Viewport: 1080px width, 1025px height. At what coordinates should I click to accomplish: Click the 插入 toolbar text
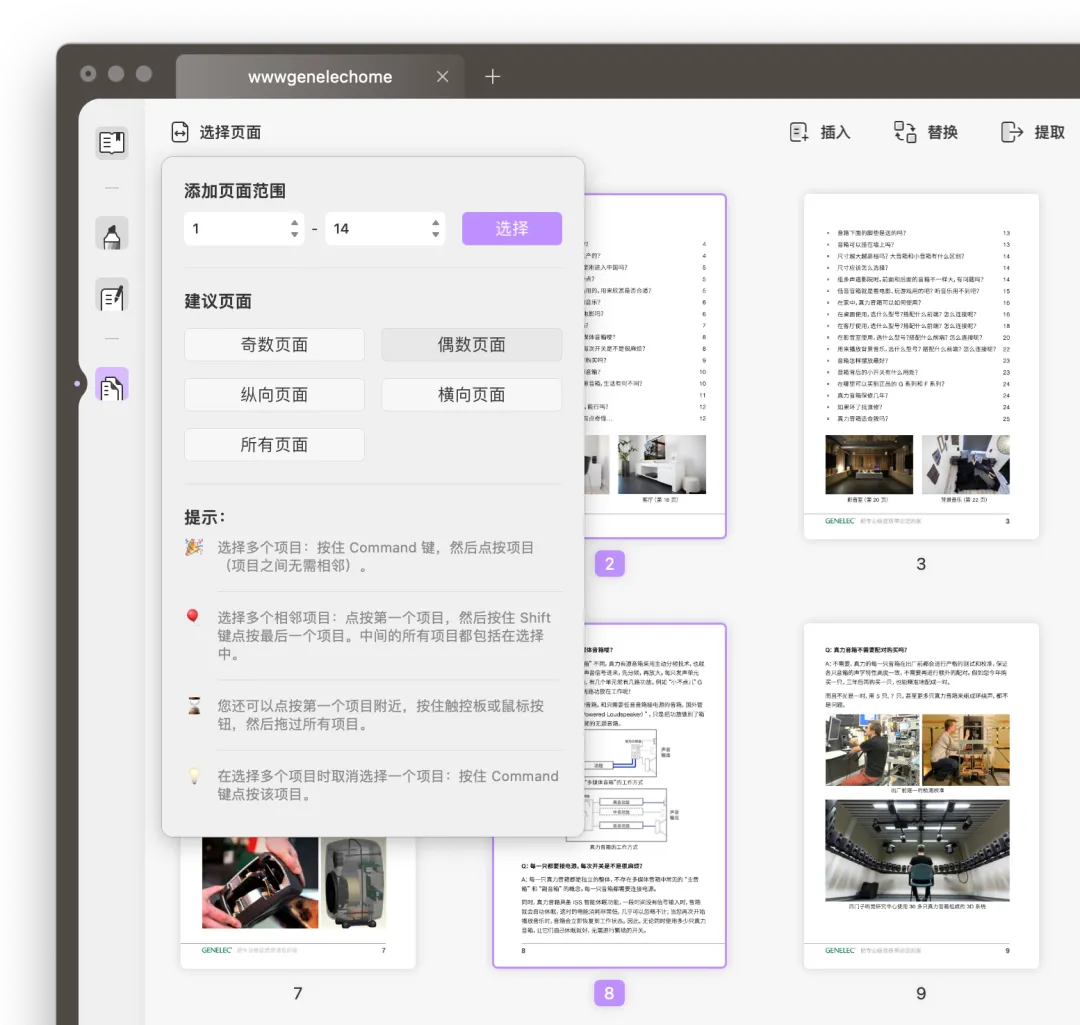click(835, 132)
